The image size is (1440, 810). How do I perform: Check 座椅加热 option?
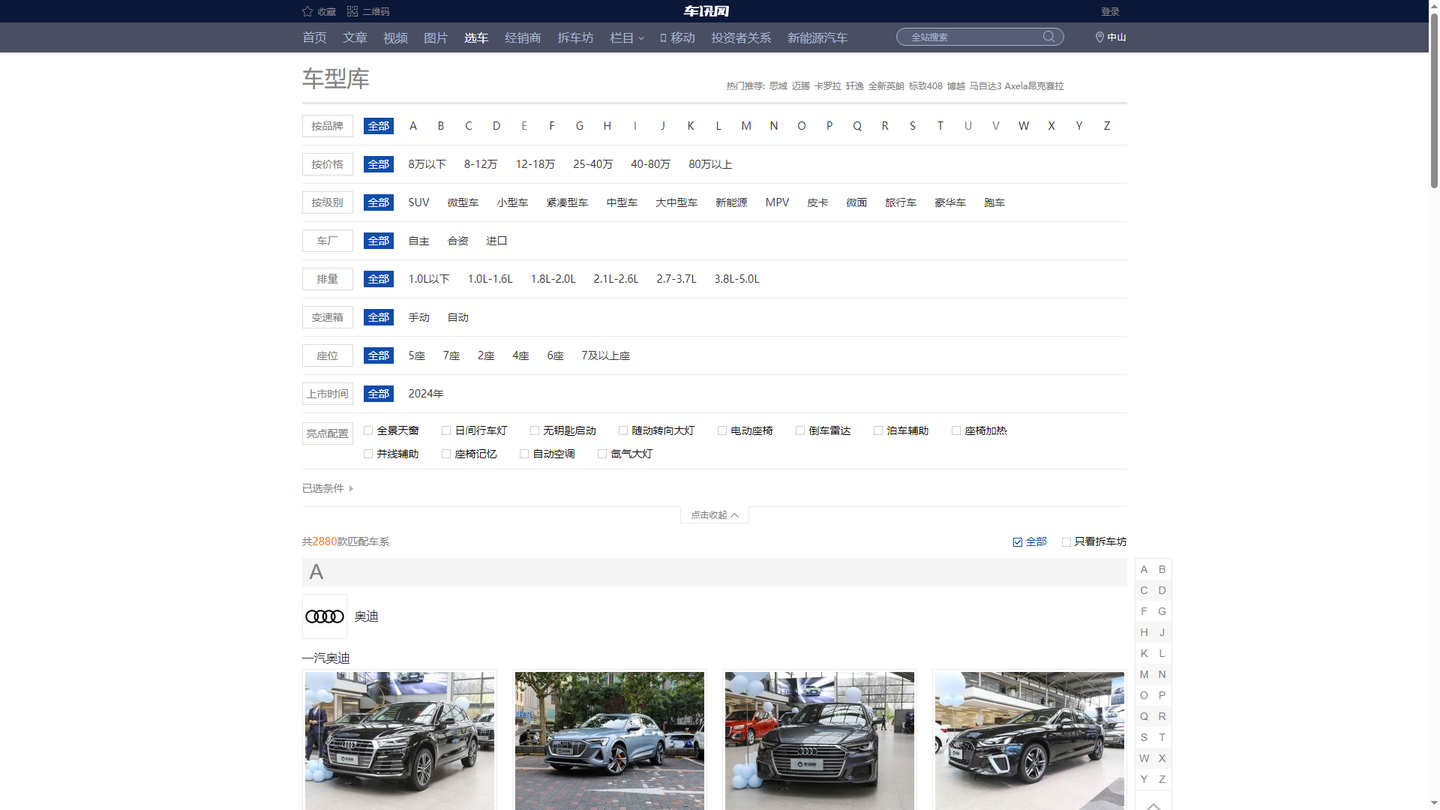956,431
